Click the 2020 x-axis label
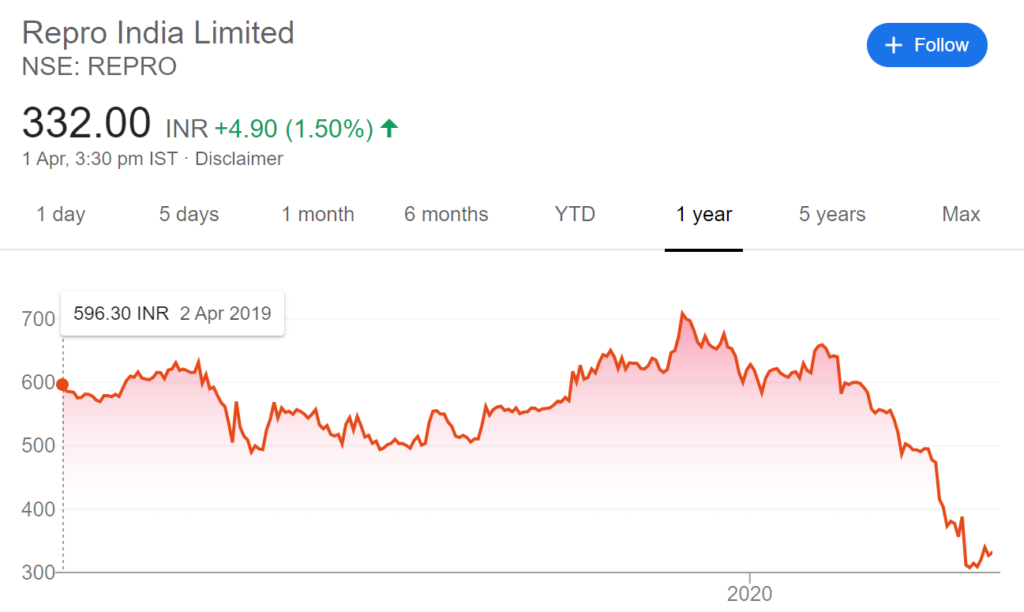The width and height of the screenshot is (1024, 612). [749, 594]
